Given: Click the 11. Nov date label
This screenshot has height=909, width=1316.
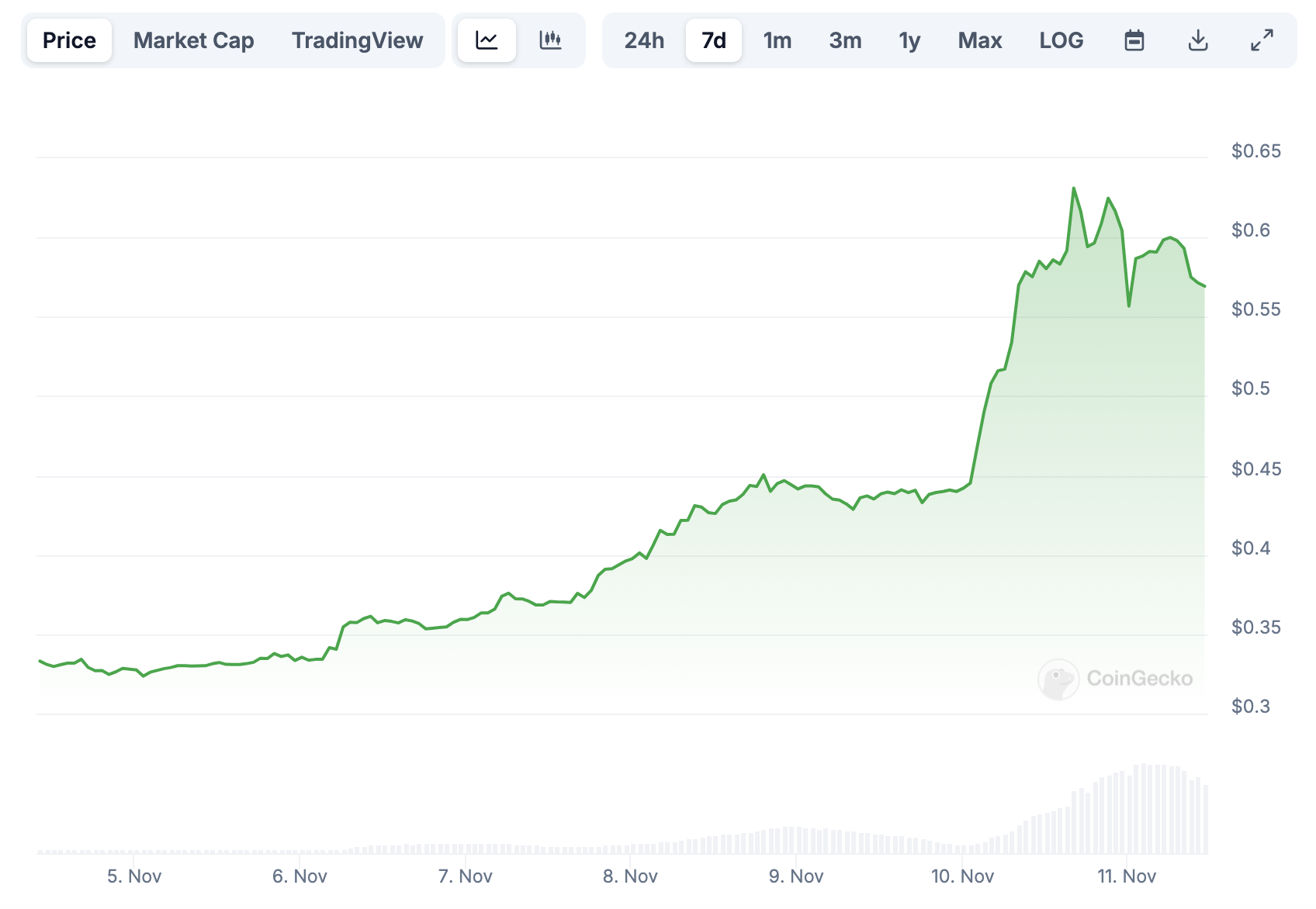Looking at the screenshot, I should click(x=1127, y=876).
